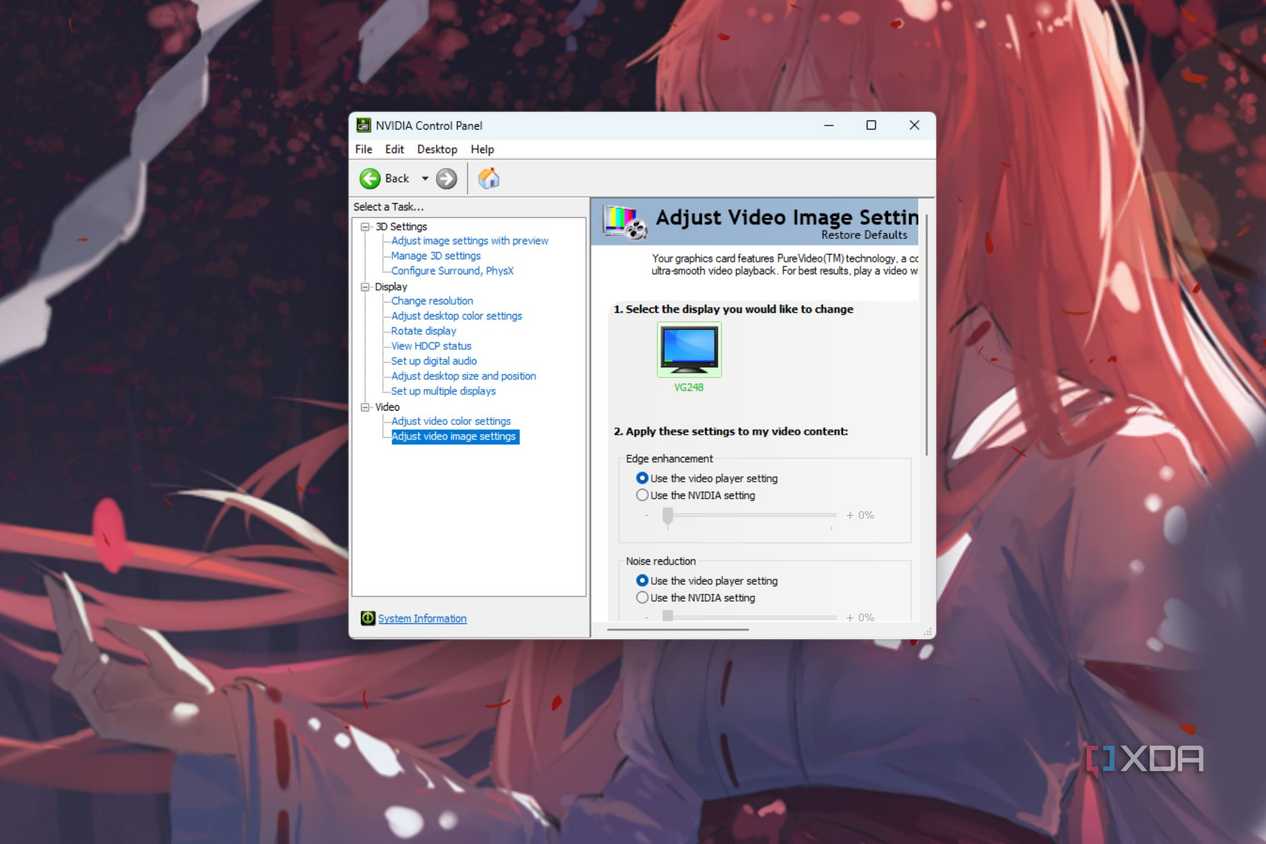
Task: Open 'Adjust desktop size and position' task
Action: coord(464,376)
